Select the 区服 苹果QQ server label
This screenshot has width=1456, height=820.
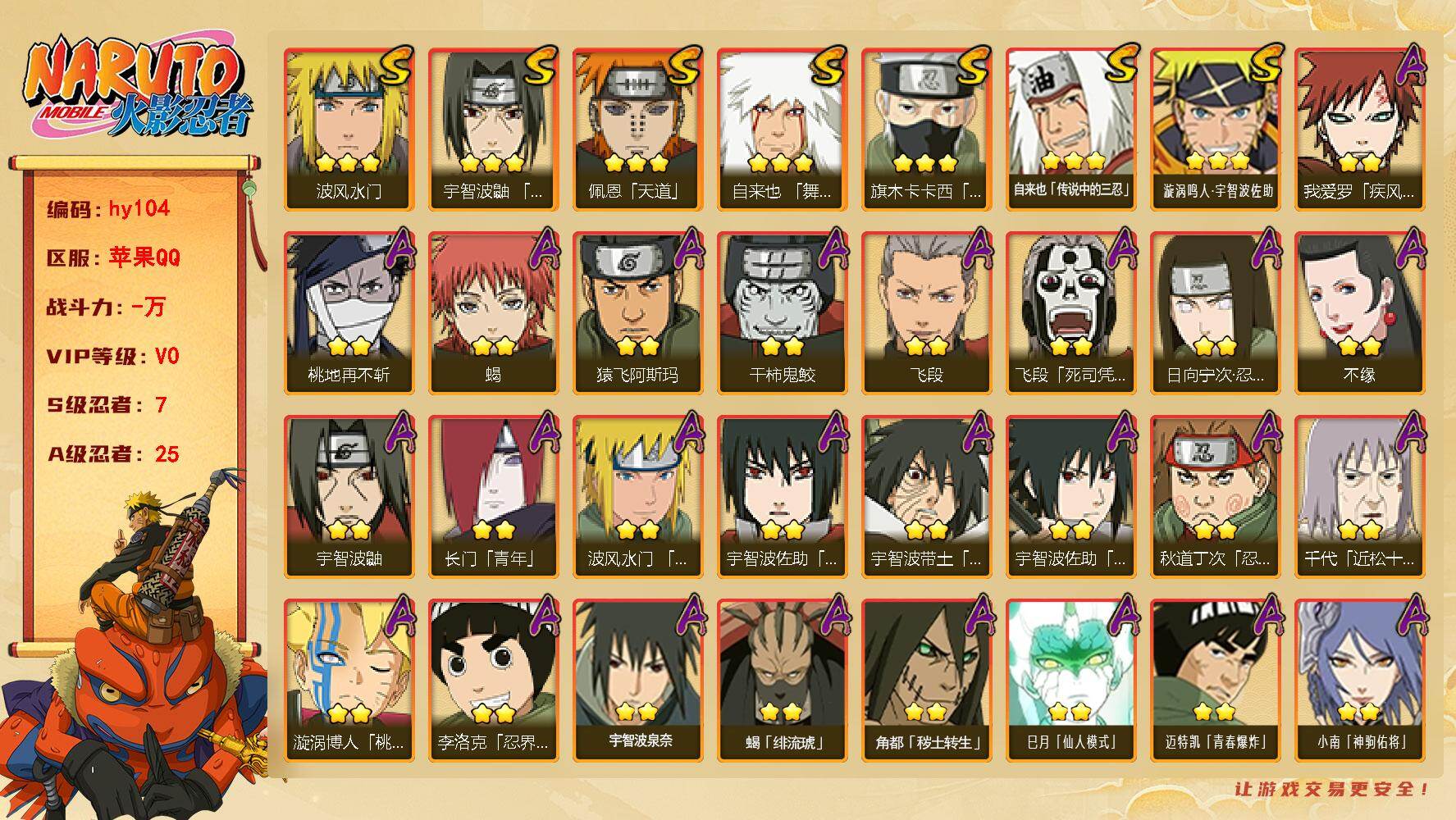113,257
